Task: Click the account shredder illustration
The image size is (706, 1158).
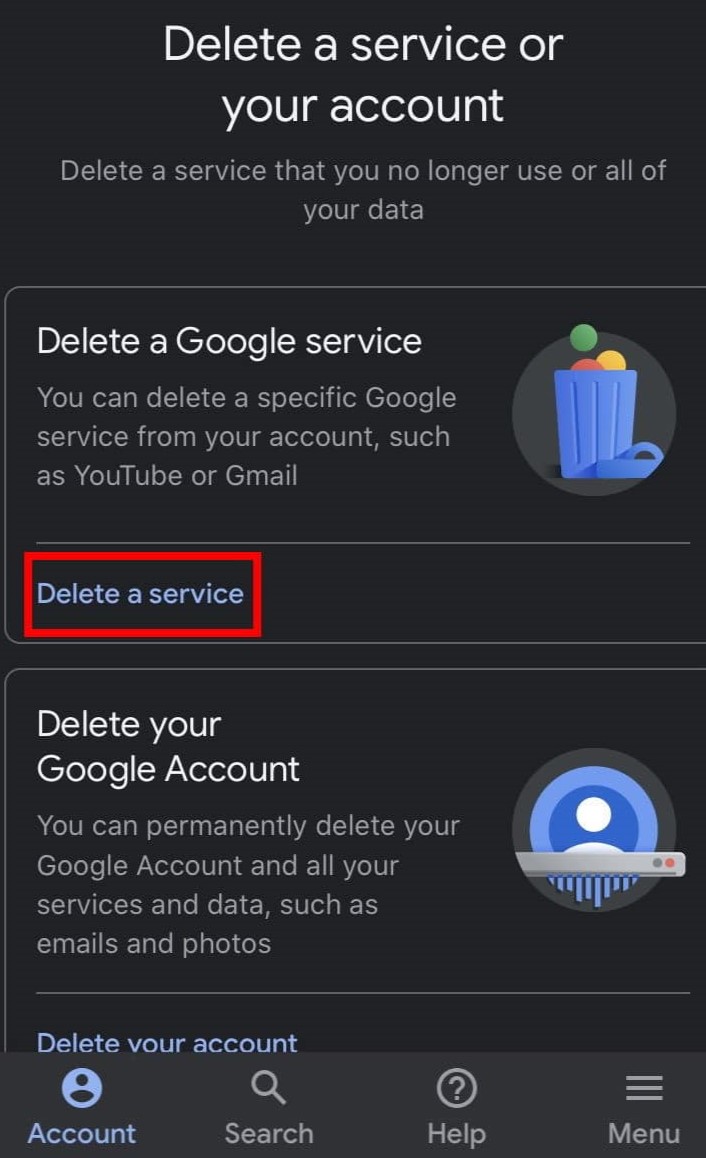Action: tap(595, 830)
